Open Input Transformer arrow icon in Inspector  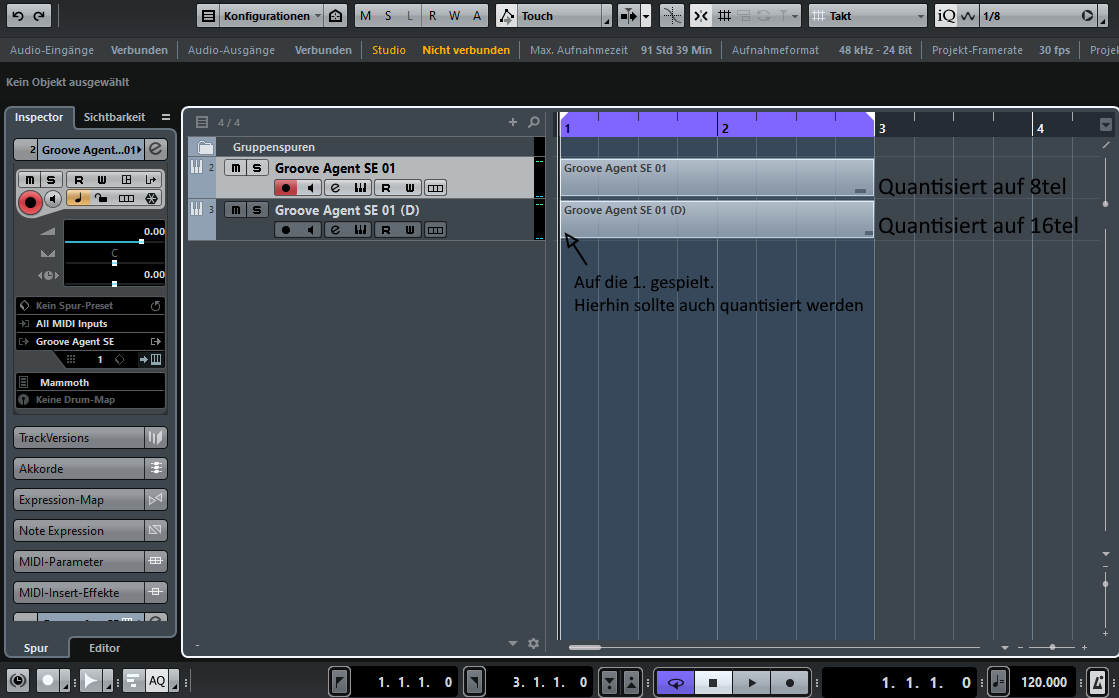[x=151, y=180]
